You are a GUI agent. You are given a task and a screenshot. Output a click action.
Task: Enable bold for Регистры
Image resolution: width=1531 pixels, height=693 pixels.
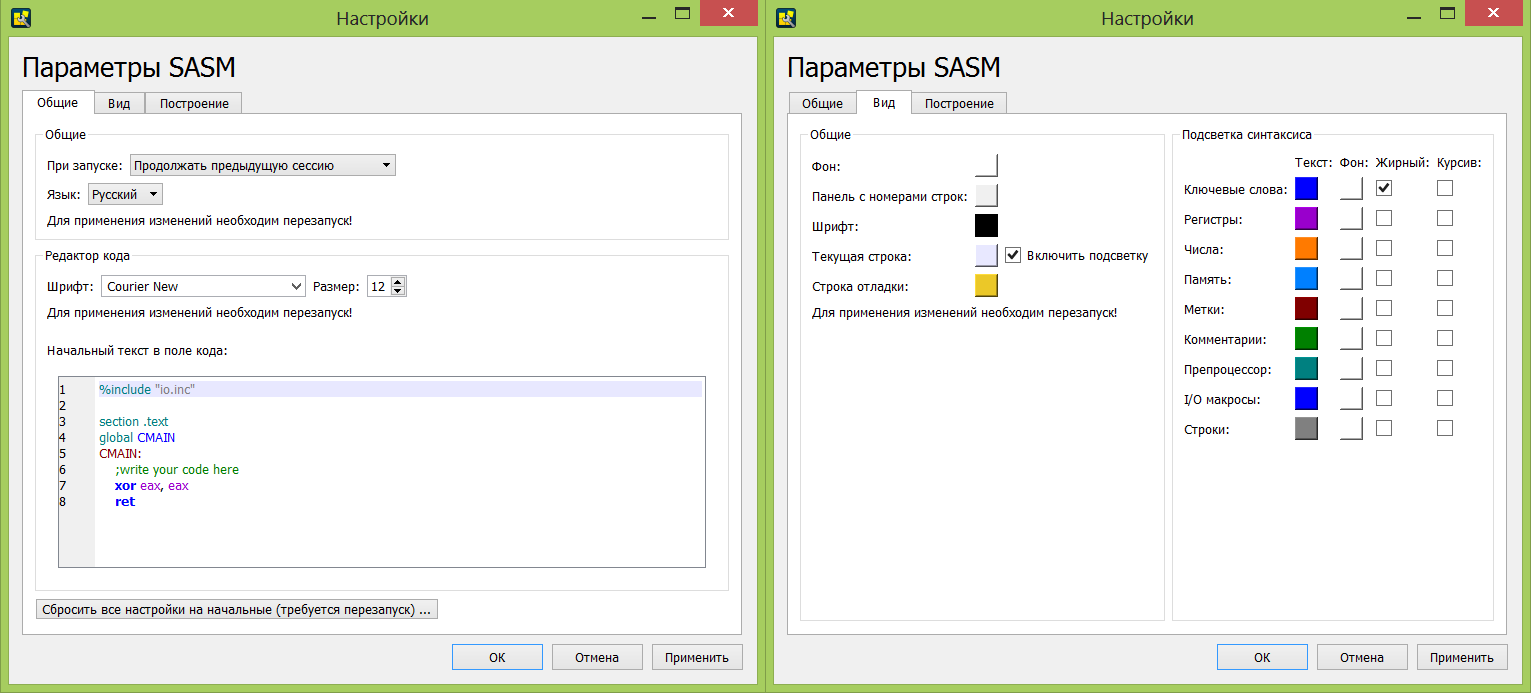(x=1384, y=218)
